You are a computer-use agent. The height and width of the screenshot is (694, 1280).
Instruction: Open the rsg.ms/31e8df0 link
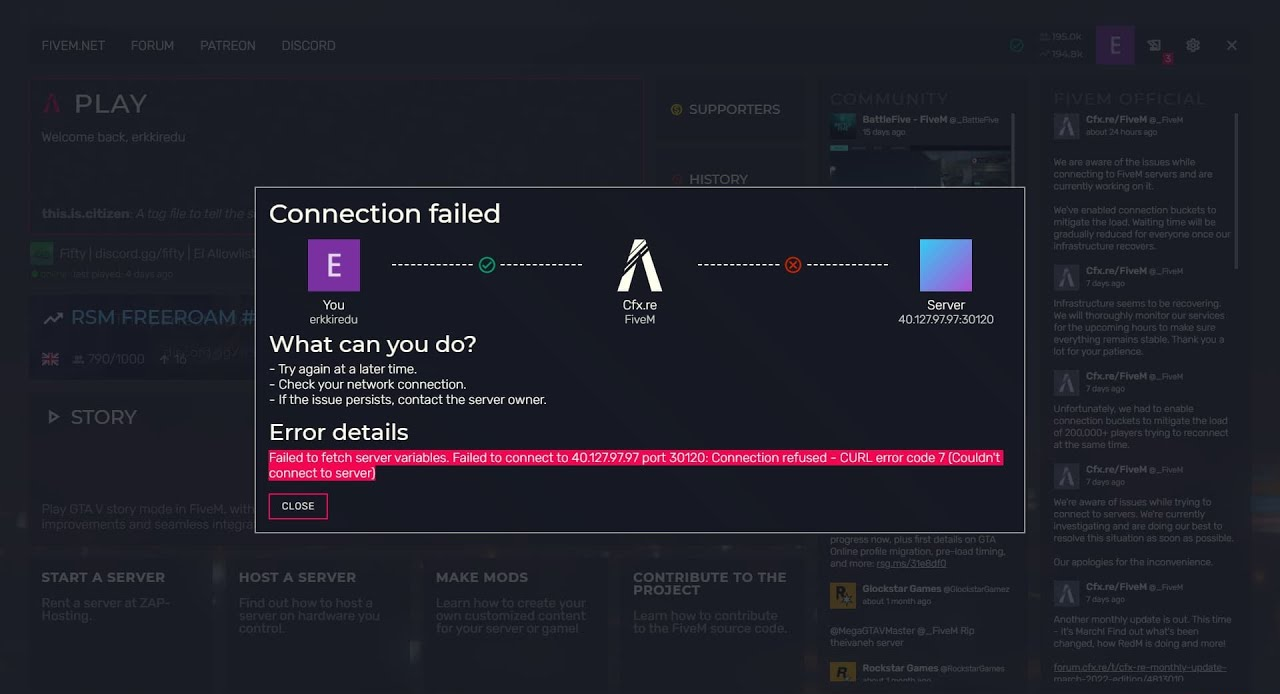(911, 564)
